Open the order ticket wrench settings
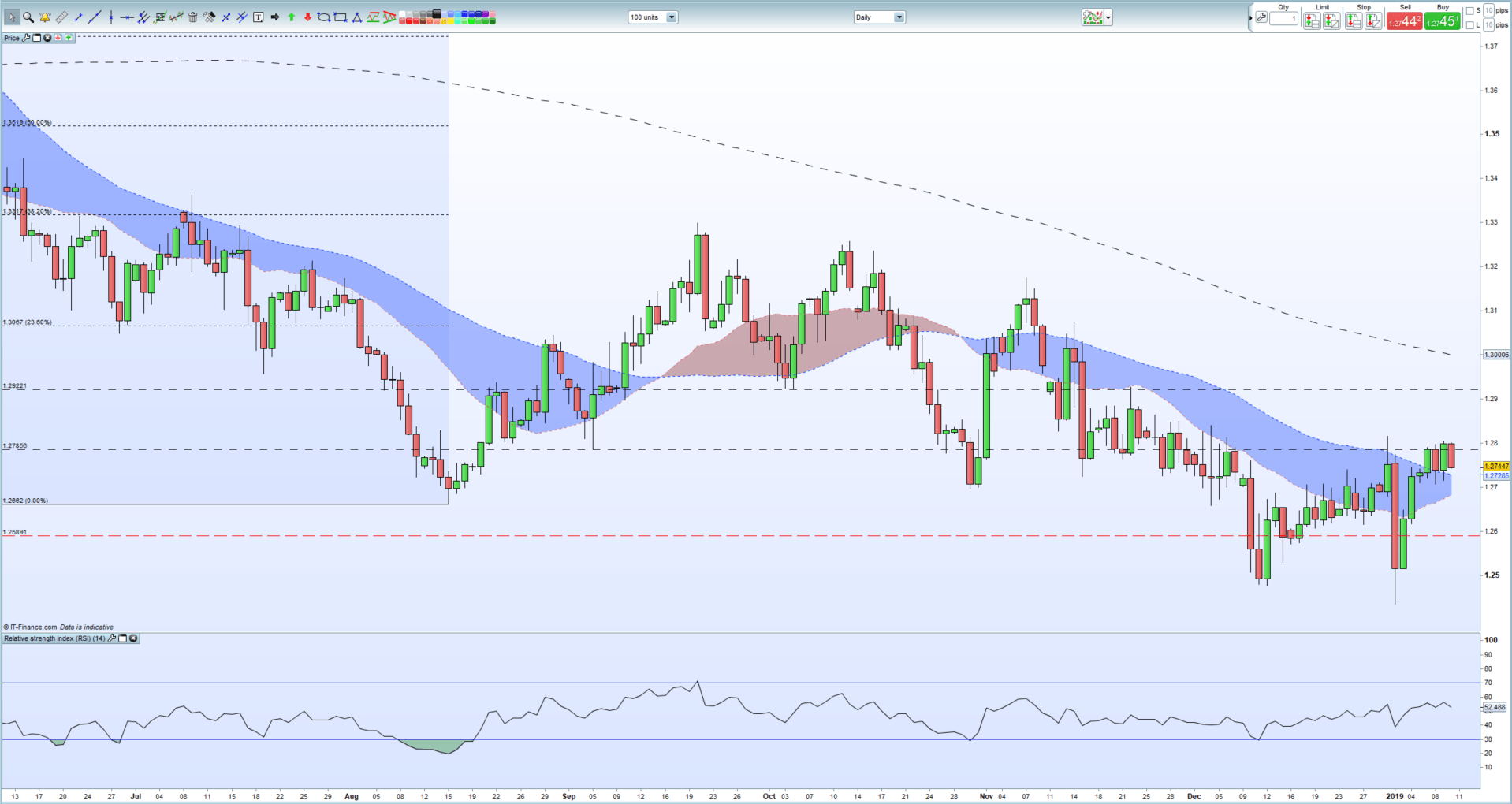The width and height of the screenshot is (1512, 804). (1261, 17)
